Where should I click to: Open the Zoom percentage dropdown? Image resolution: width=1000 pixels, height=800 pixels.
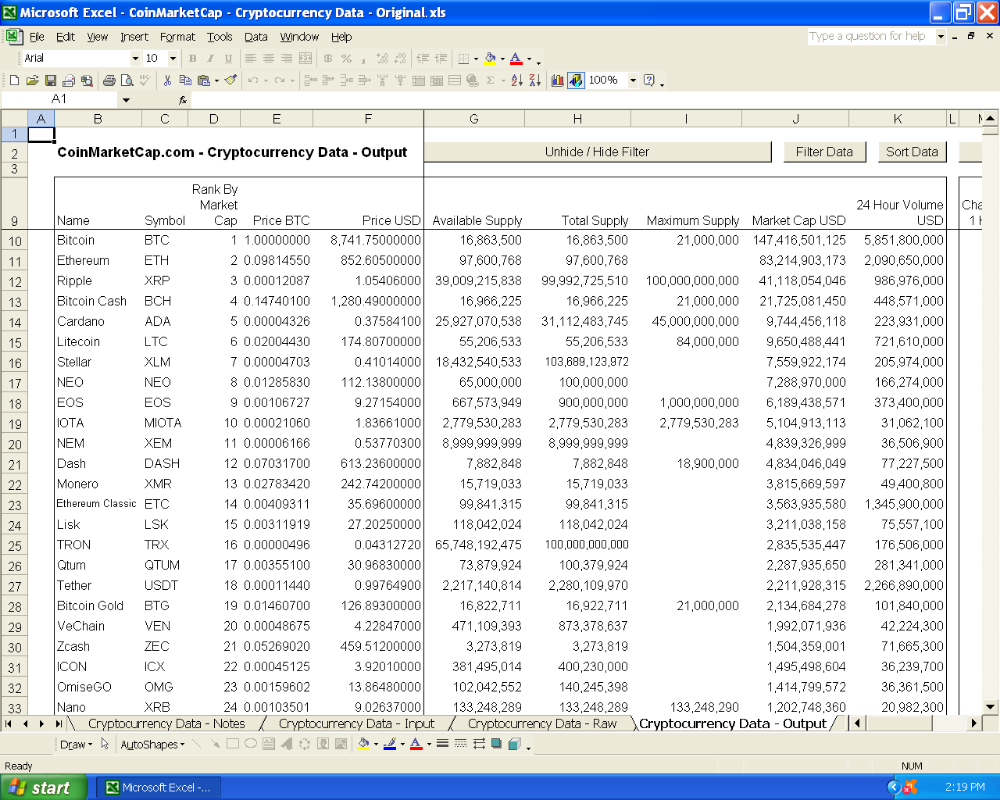pos(633,80)
